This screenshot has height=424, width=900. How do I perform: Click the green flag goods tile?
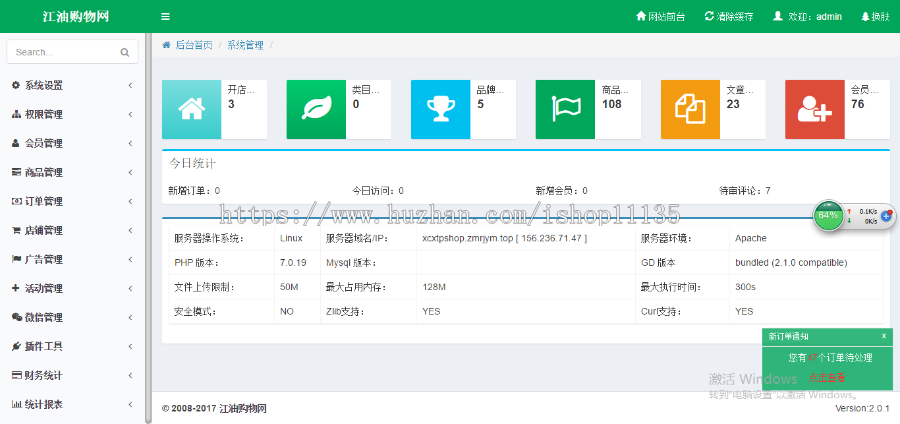click(x=564, y=109)
